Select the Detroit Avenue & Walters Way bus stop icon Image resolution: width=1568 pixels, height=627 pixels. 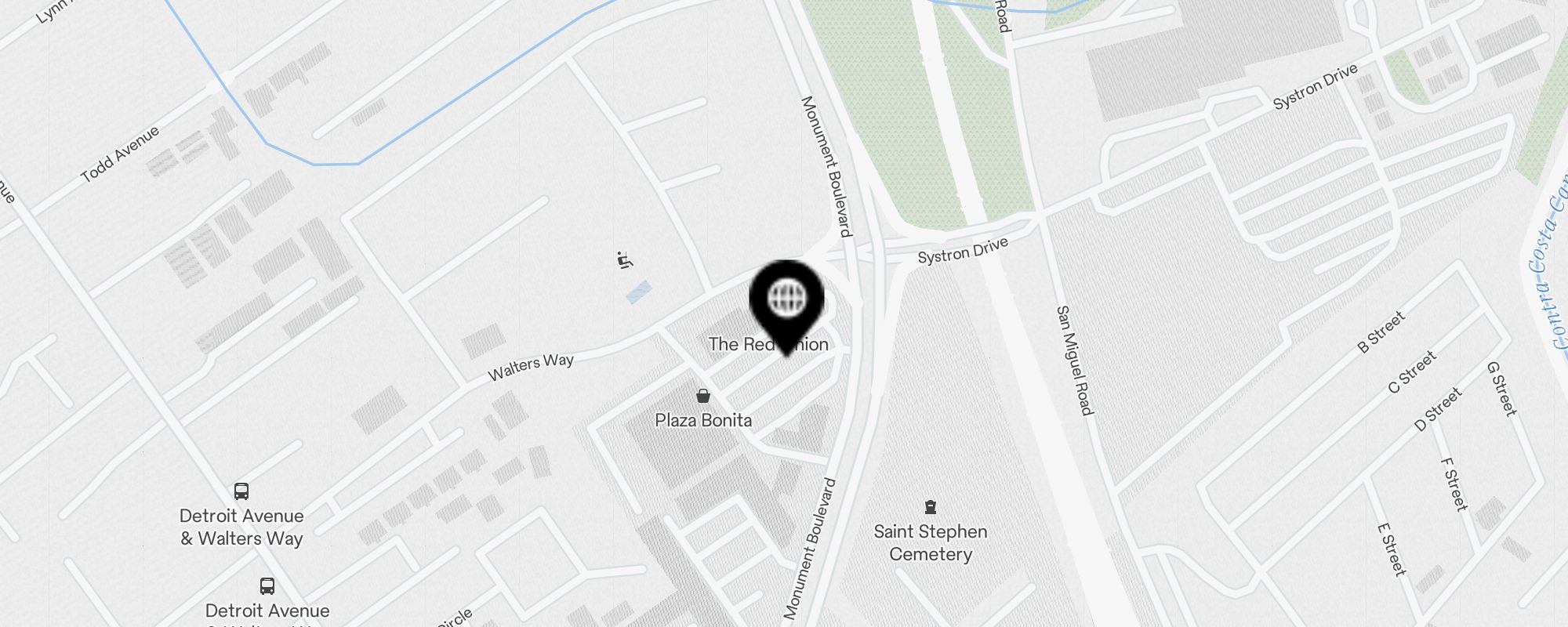(x=241, y=491)
